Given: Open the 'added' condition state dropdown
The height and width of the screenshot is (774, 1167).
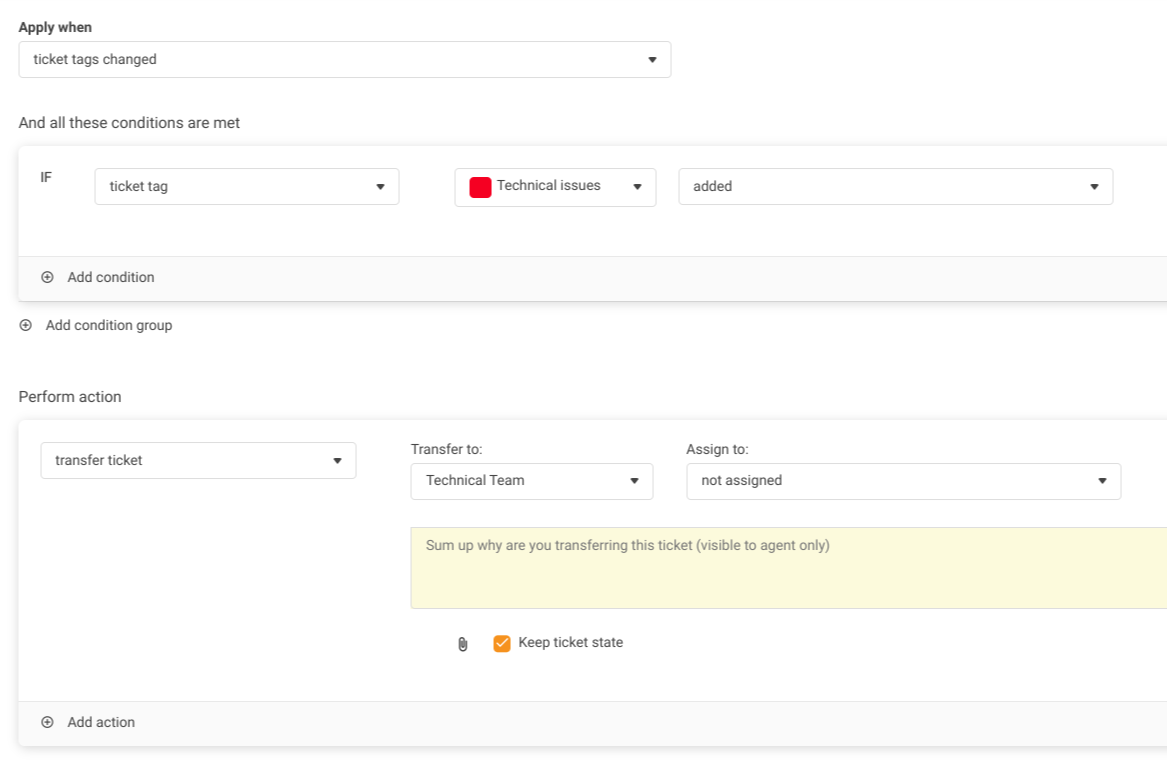Looking at the screenshot, I should coord(895,187).
